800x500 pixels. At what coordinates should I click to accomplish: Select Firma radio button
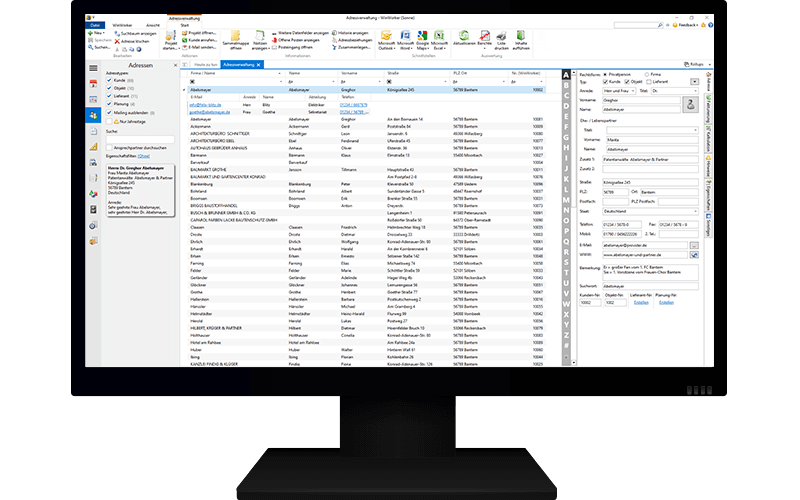point(647,74)
